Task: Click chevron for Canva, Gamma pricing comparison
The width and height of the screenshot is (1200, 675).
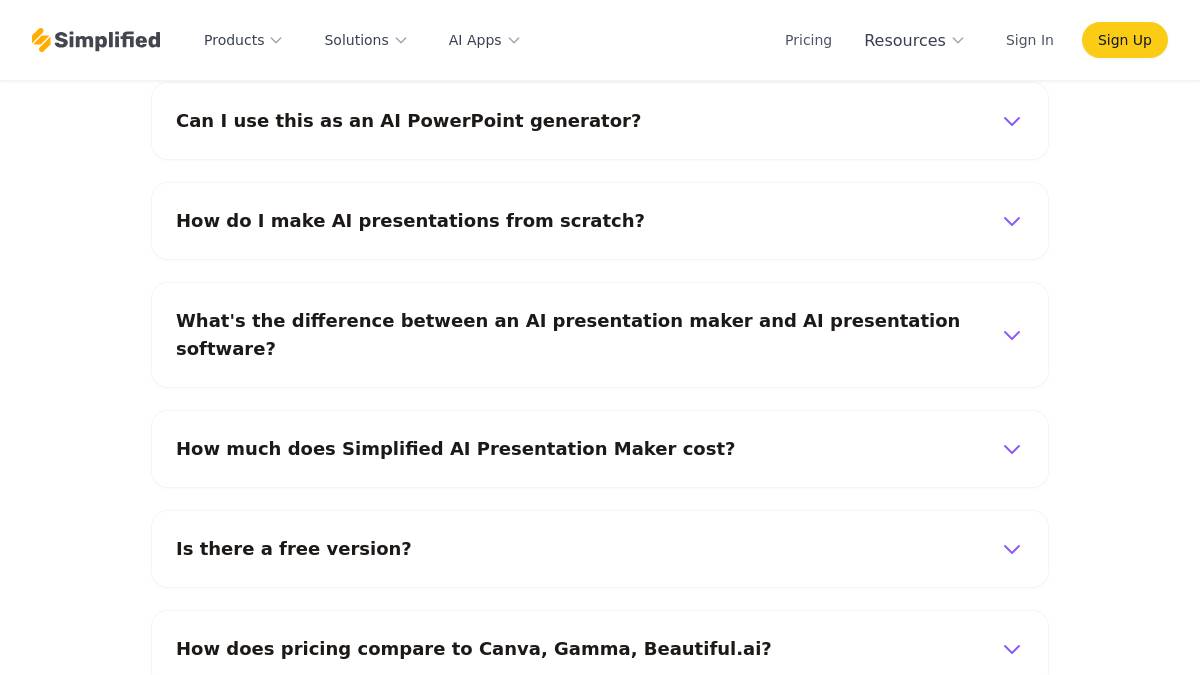Action: (1012, 649)
